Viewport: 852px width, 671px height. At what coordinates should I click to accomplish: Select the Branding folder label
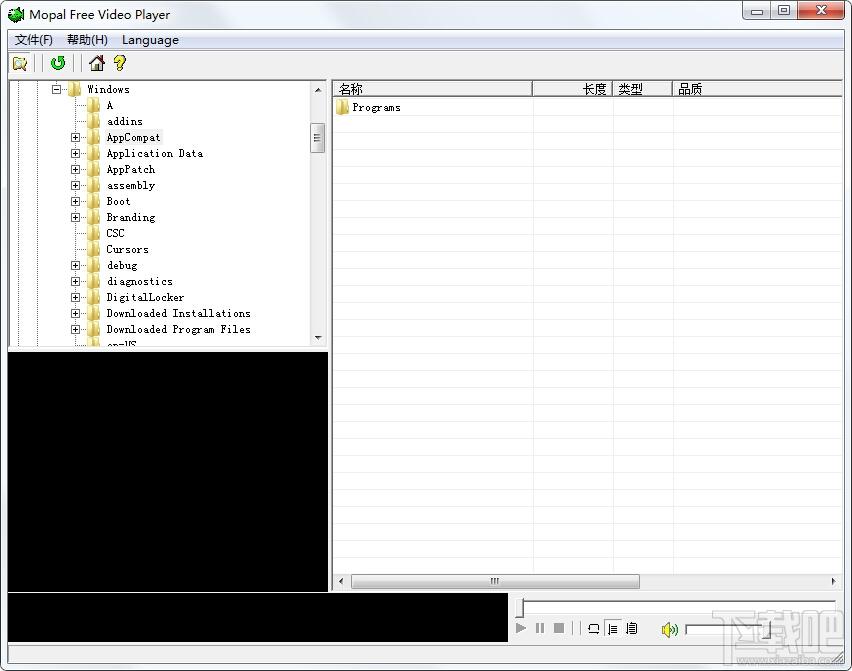(x=131, y=217)
